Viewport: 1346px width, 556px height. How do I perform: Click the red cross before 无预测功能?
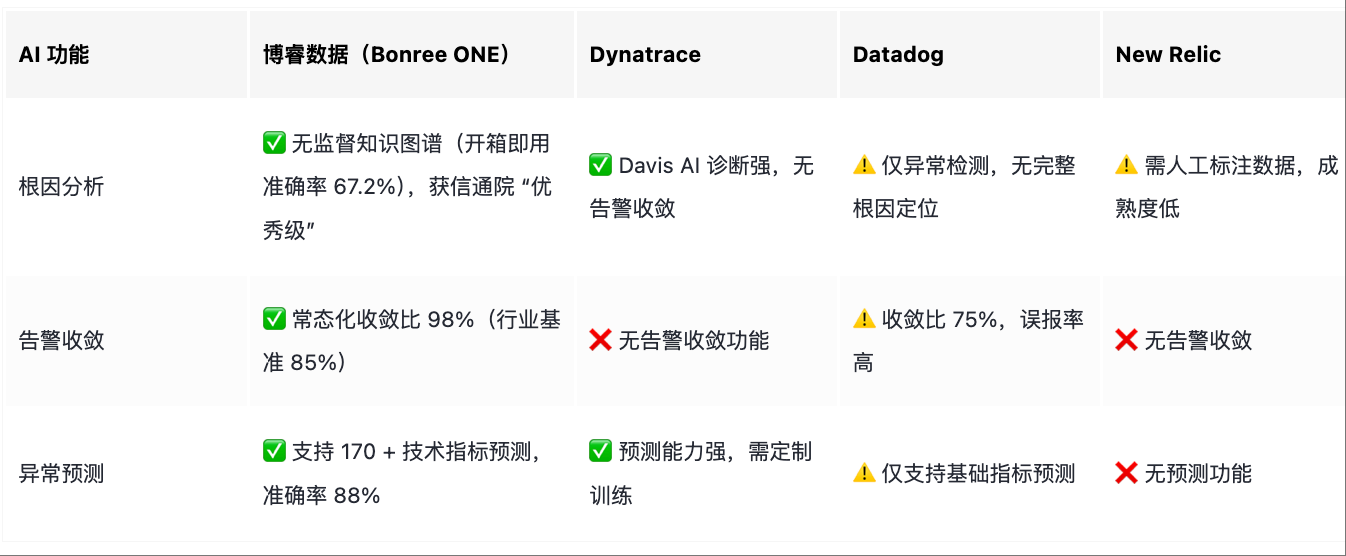(1127, 474)
